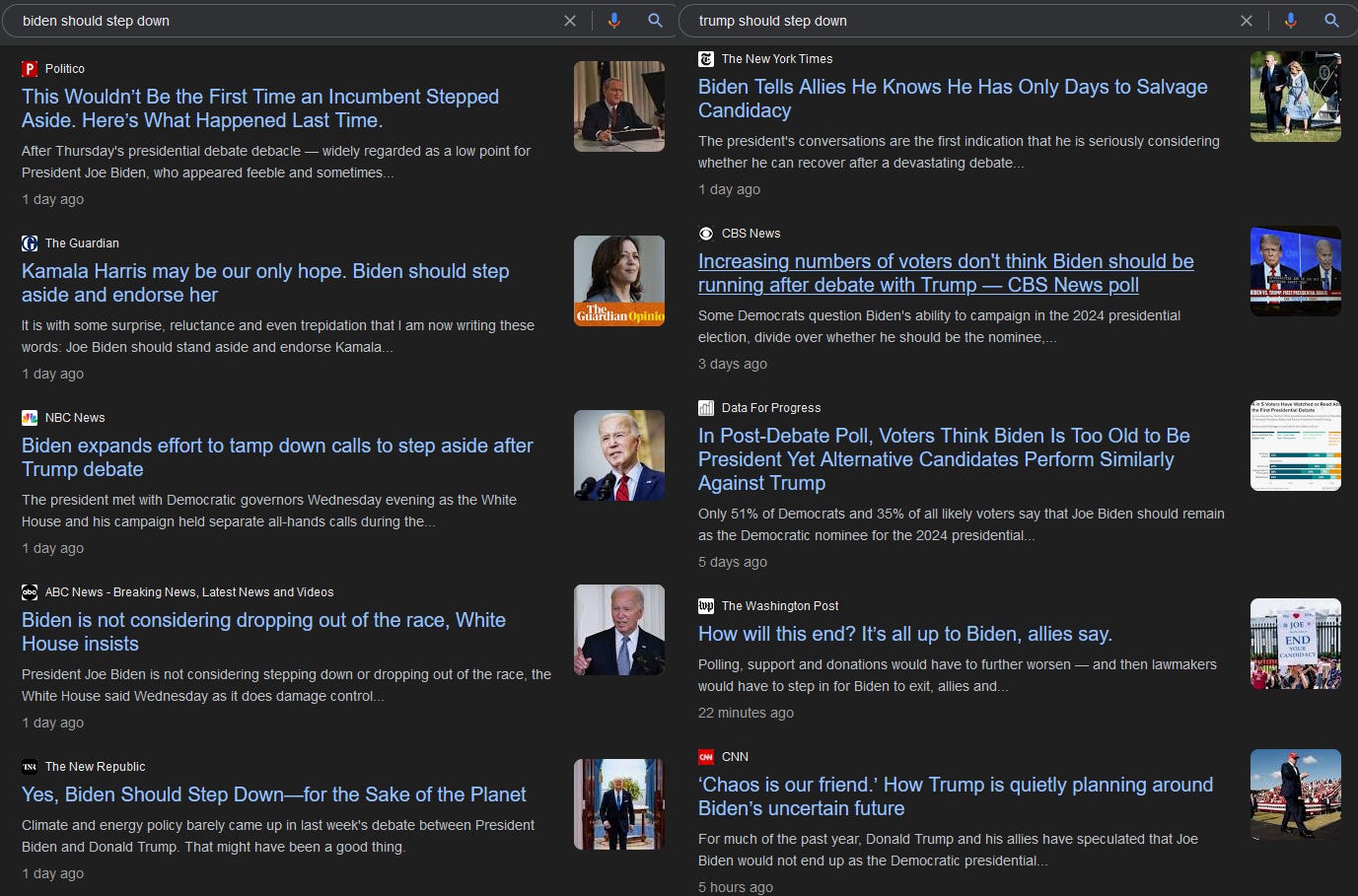The height and width of the screenshot is (896, 1358).
Task: Click 'The New Republic' source name
Action: [x=95, y=767]
